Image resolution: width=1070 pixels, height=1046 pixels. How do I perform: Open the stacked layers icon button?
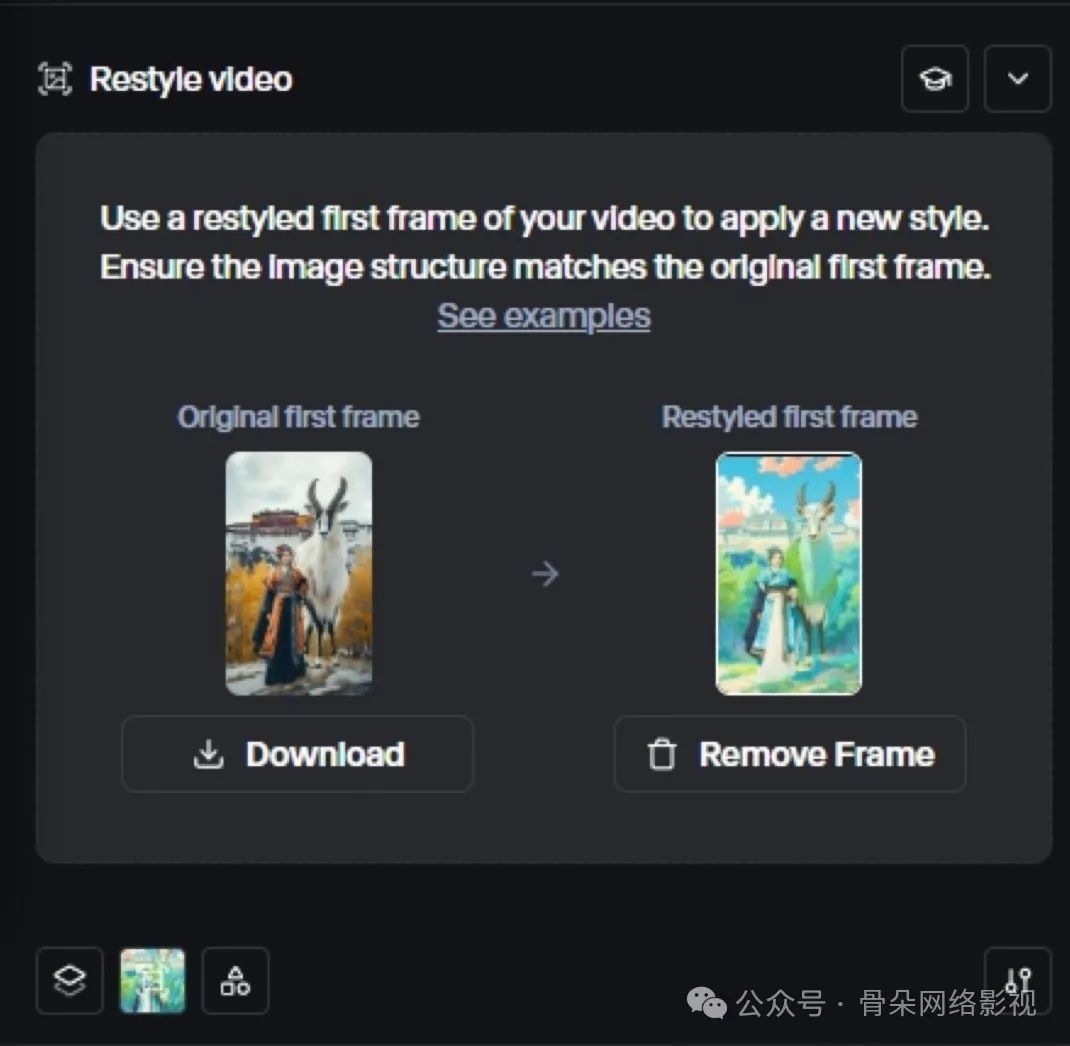pos(69,981)
